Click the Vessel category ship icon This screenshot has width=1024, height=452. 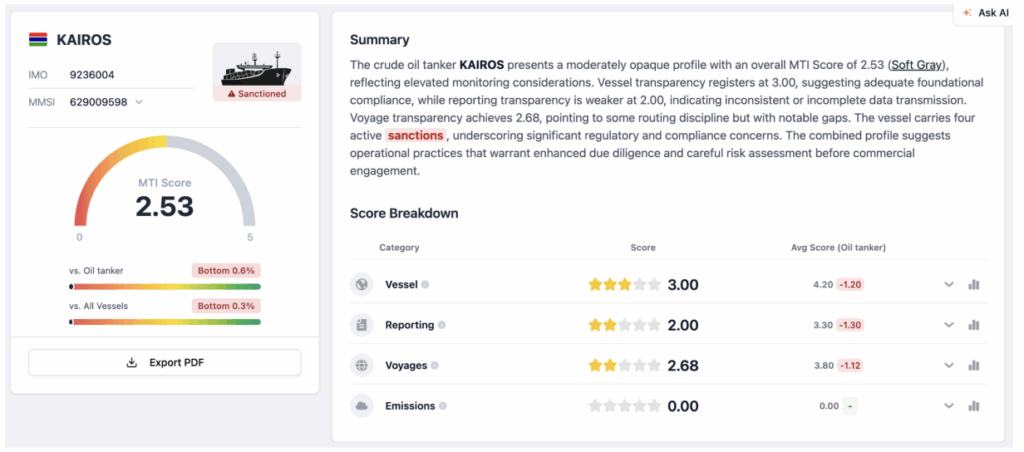tap(361, 285)
